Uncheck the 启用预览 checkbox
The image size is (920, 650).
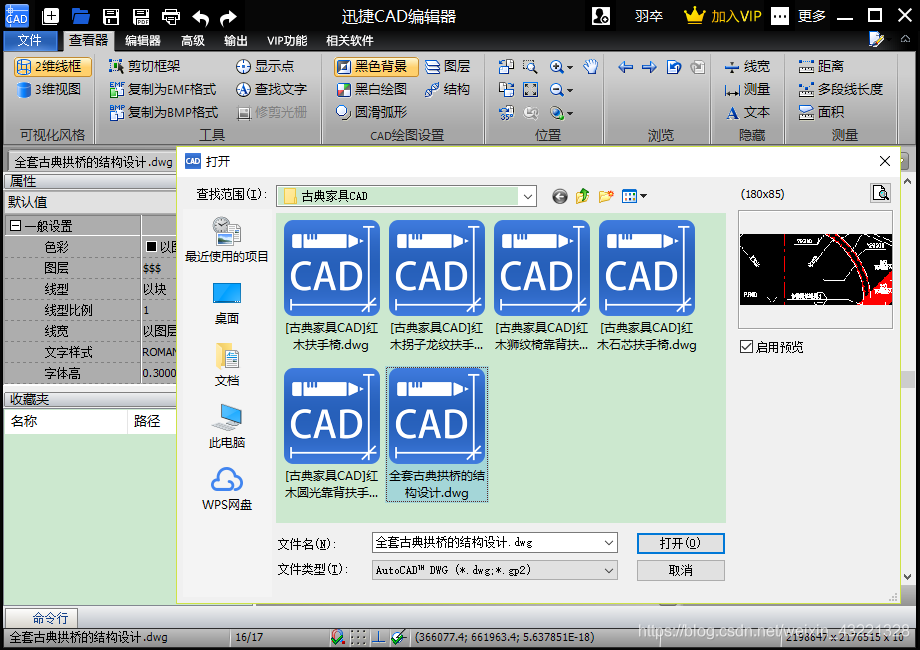tap(746, 347)
